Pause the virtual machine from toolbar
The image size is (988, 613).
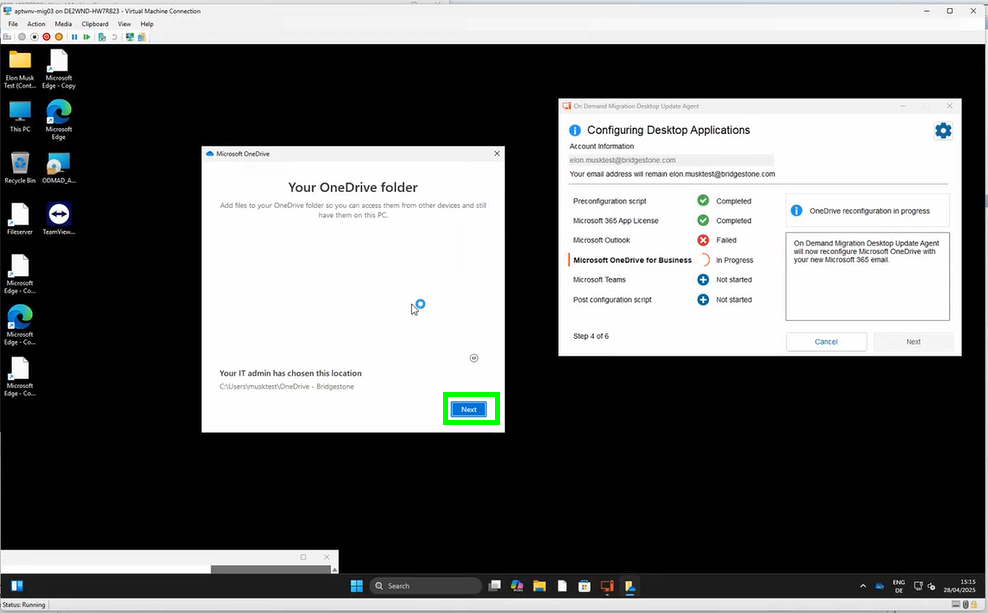click(x=74, y=37)
